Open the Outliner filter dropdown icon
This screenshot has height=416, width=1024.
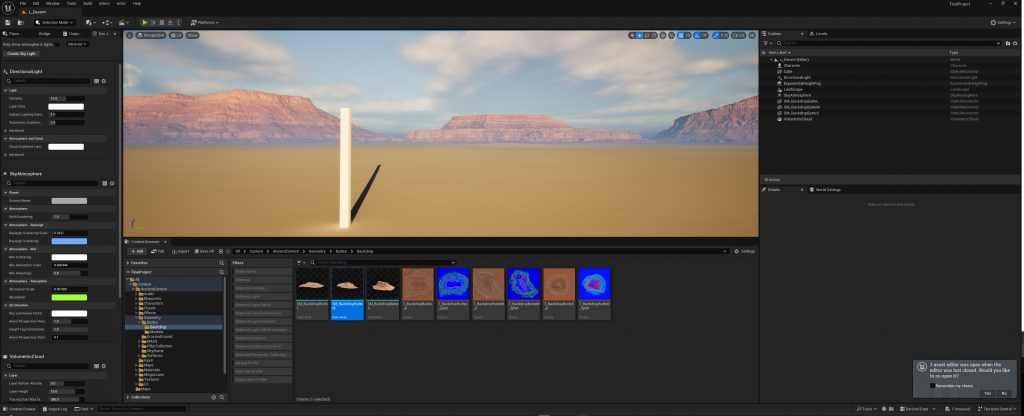(x=767, y=43)
